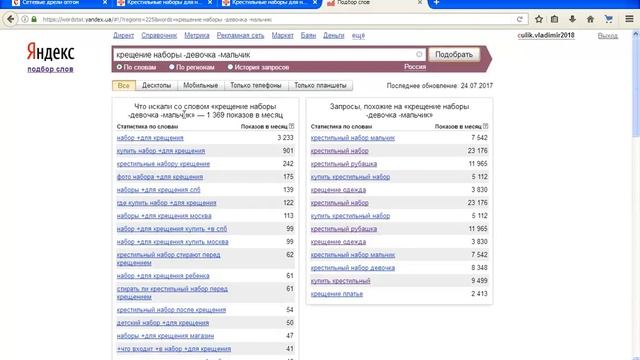Open the 'Директ' link

tap(123, 36)
